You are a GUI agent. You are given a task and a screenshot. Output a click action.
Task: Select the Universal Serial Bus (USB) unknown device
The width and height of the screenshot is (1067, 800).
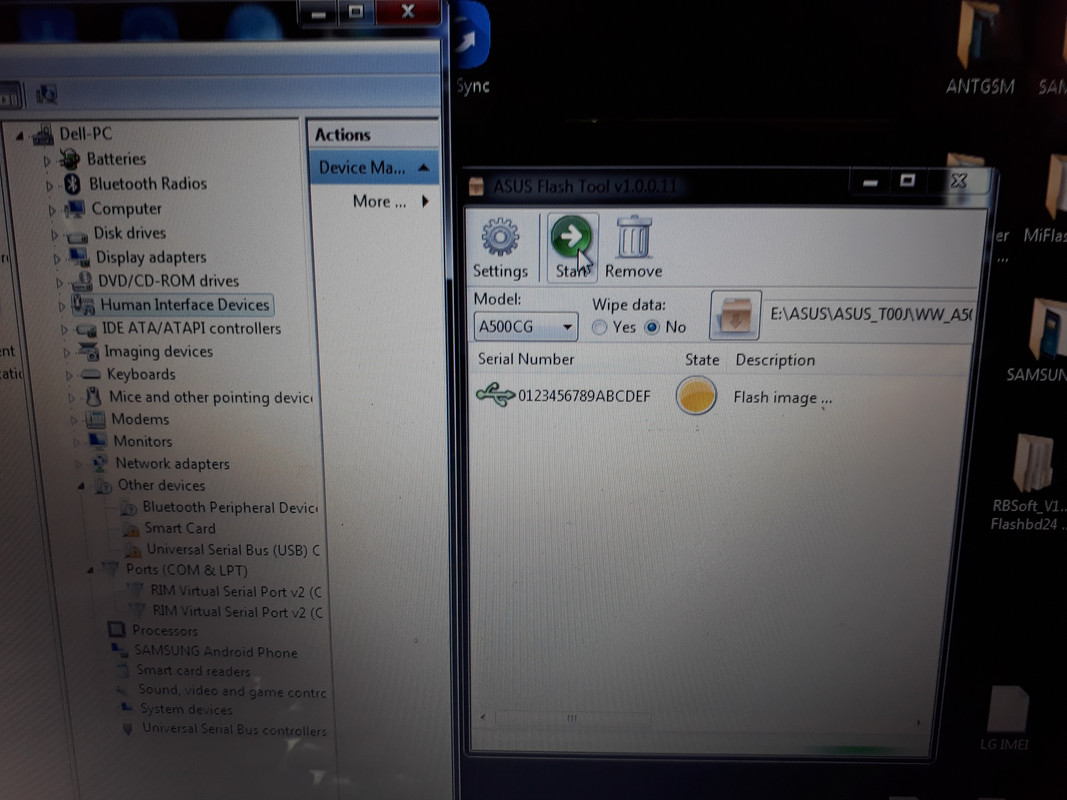(233, 550)
